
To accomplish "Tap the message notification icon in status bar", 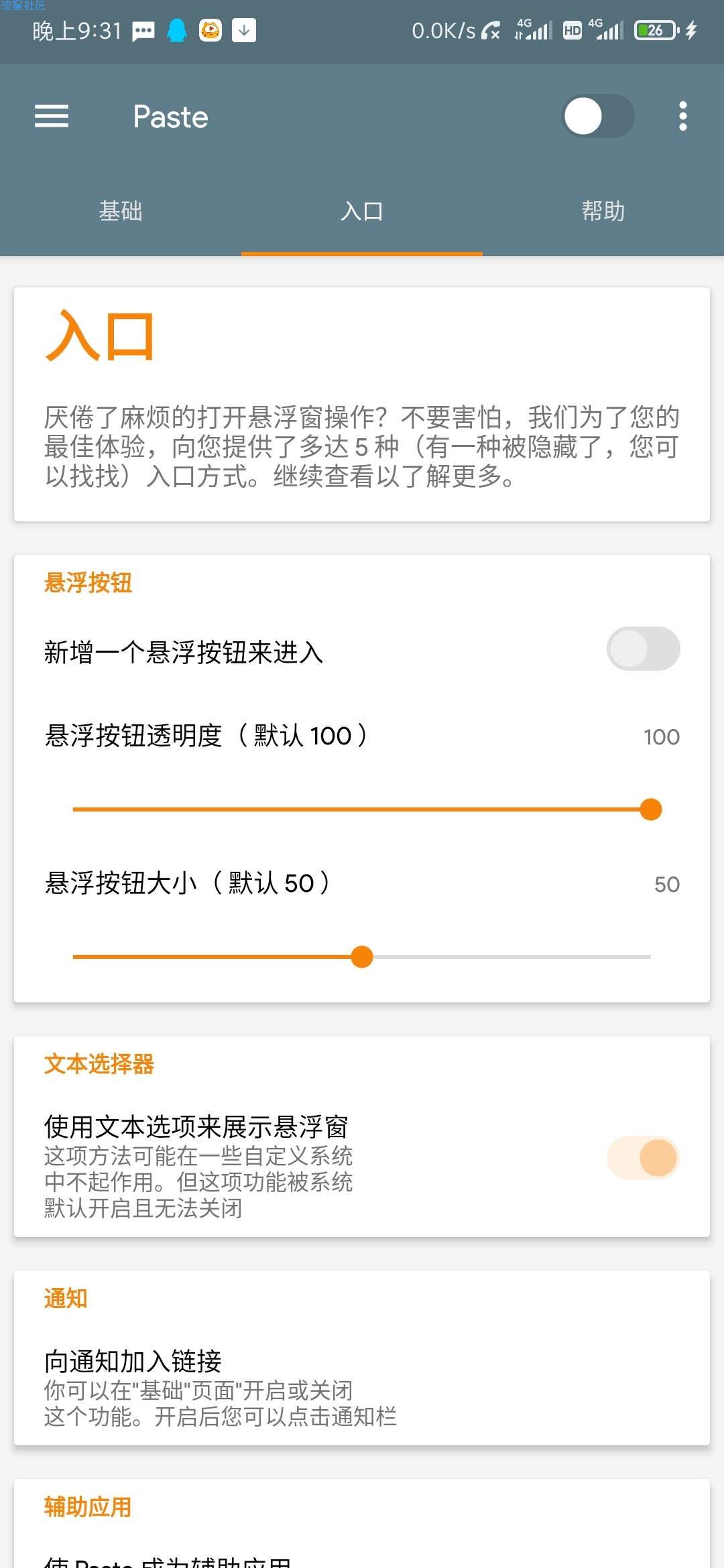I will (x=143, y=31).
